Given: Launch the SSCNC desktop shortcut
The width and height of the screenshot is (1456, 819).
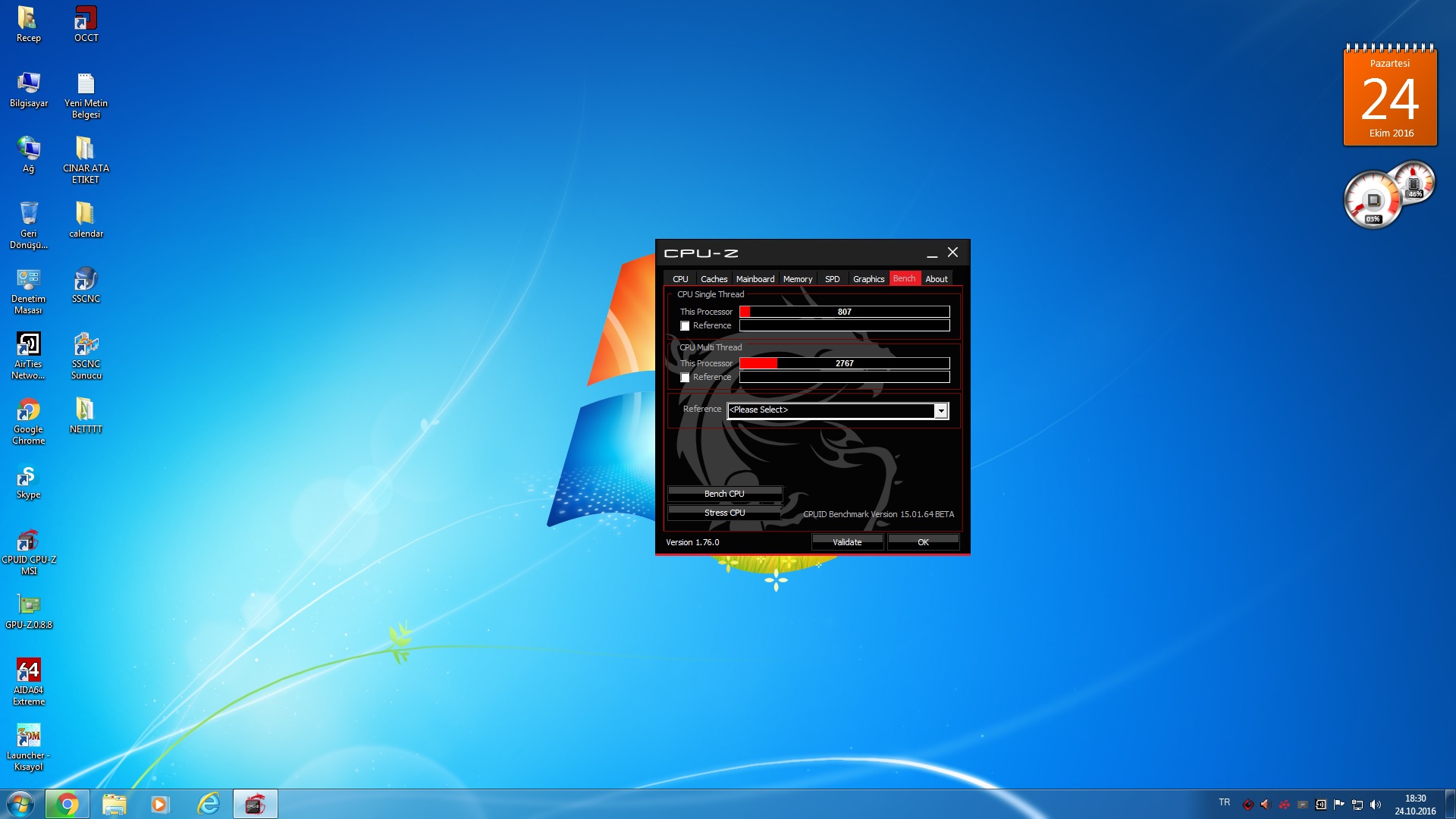Looking at the screenshot, I should coord(86,285).
